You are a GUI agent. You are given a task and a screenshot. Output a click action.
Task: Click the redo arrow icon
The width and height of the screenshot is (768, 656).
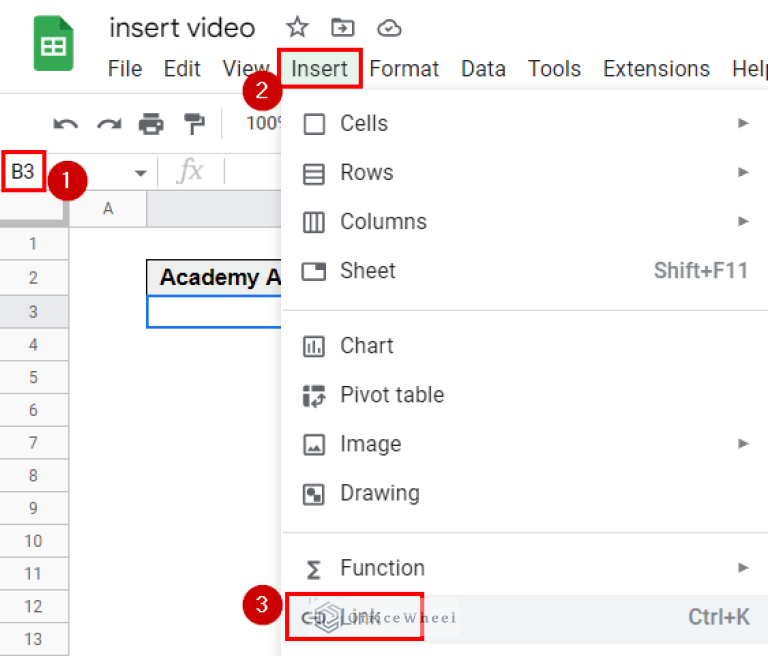pos(109,123)
